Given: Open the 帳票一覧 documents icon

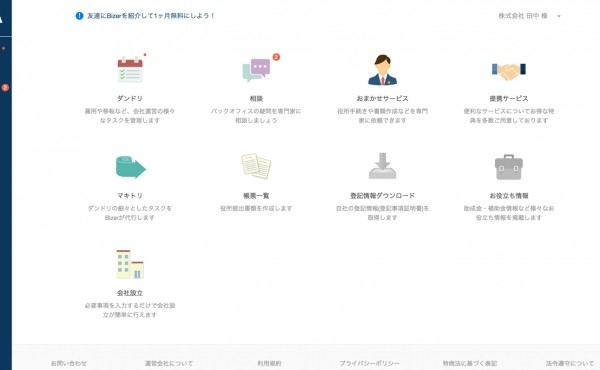Looking at the screenshot, I should pos(256,166).
